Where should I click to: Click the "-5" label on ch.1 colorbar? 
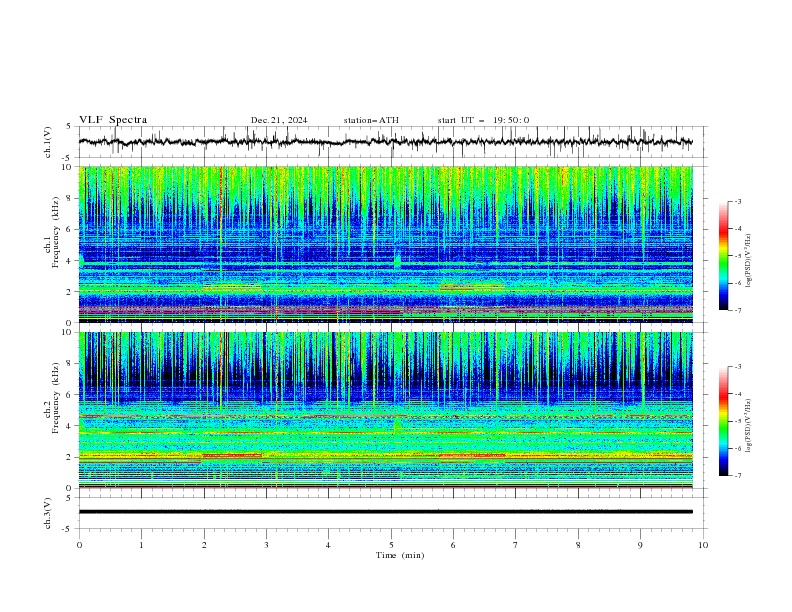pos(737,256)
